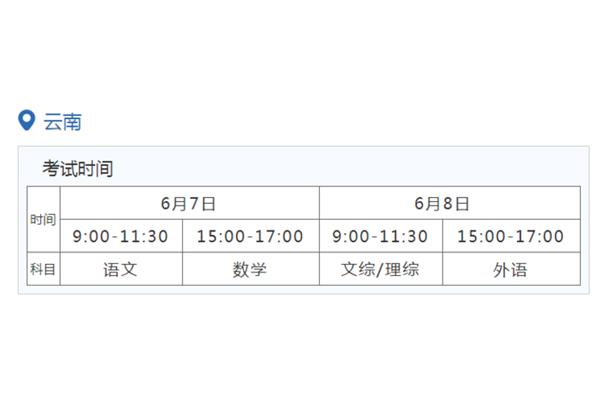
Task: Click the character 云 in the heading
Action: [x=53, y=122]
